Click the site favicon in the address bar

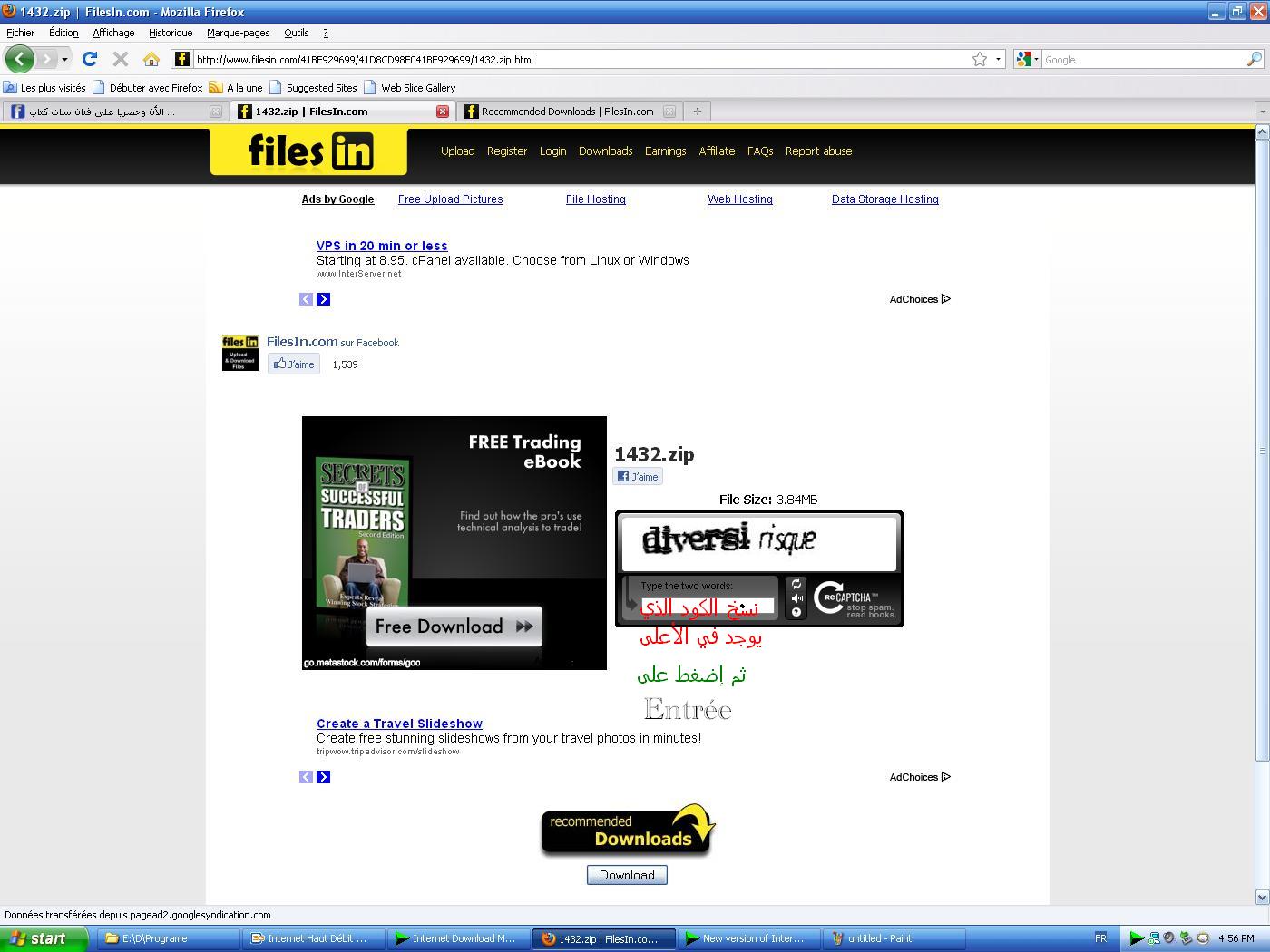pos(181,59)
